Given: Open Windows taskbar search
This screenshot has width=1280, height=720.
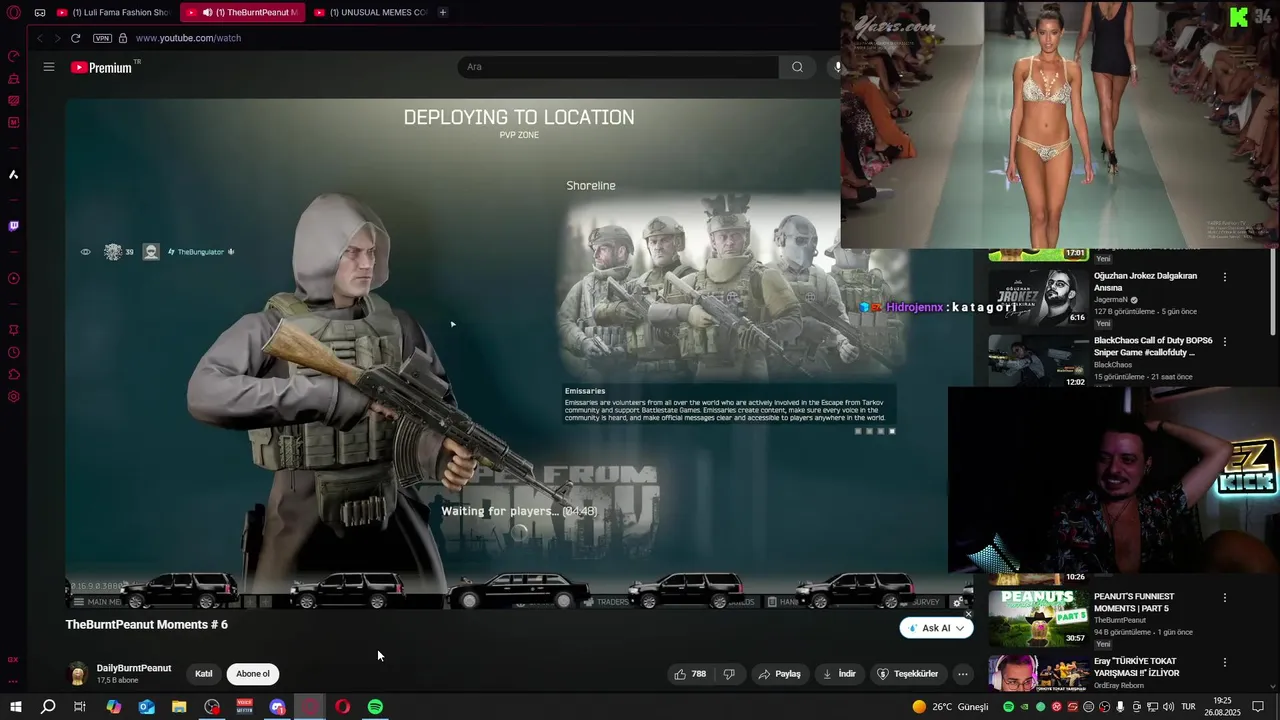Looking at the screenshot, I should (47, 707).
